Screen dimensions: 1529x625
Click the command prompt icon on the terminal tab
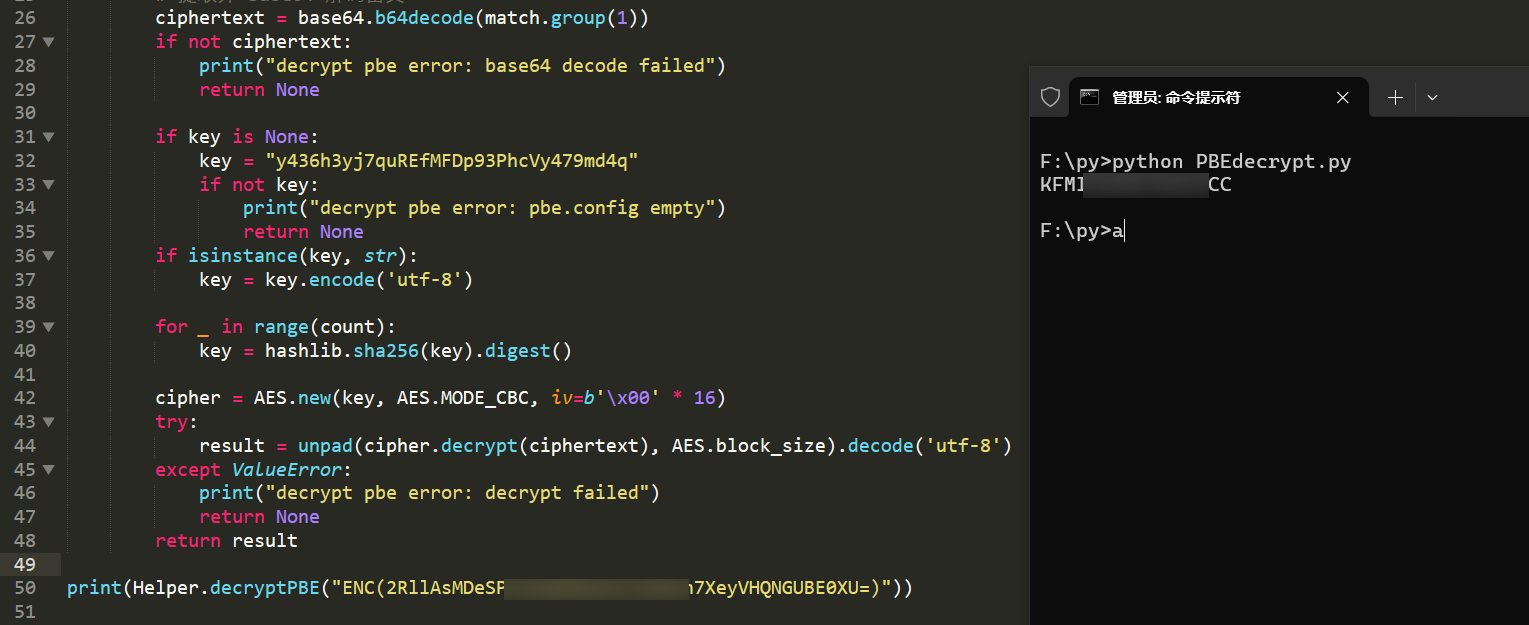pyautogui.click(x=1090, y=97)
